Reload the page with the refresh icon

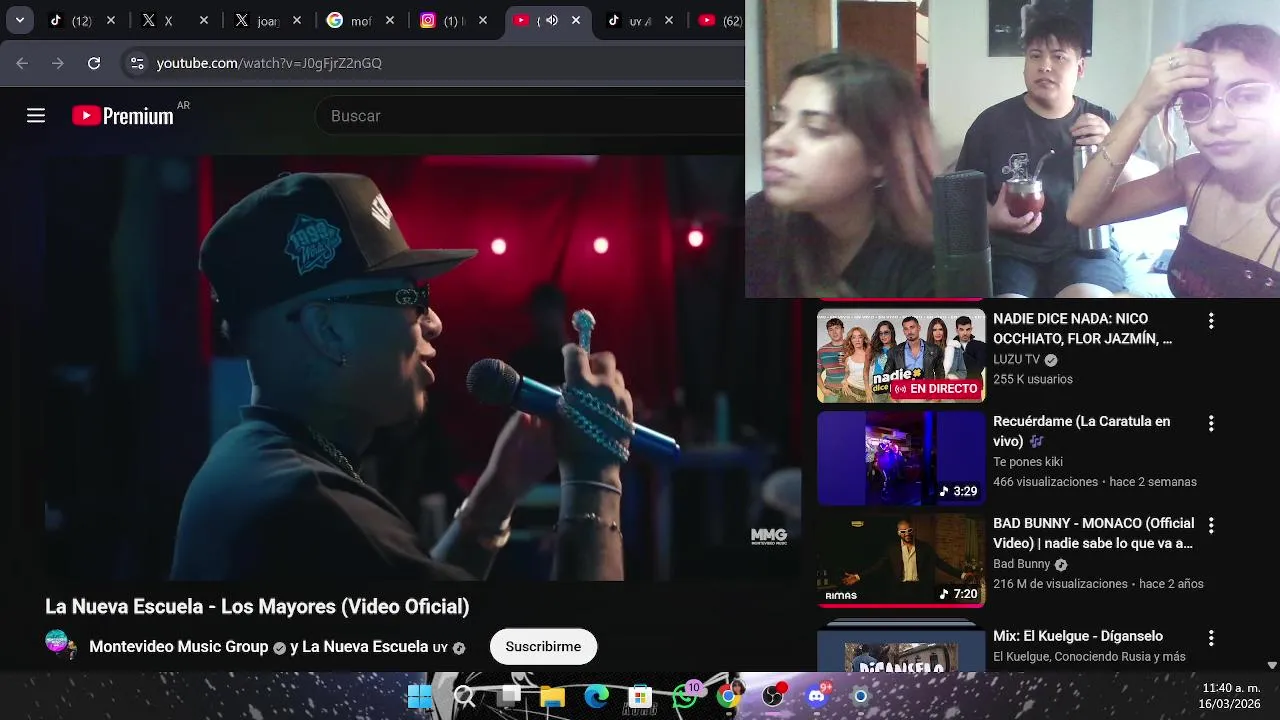click(94, 63)
